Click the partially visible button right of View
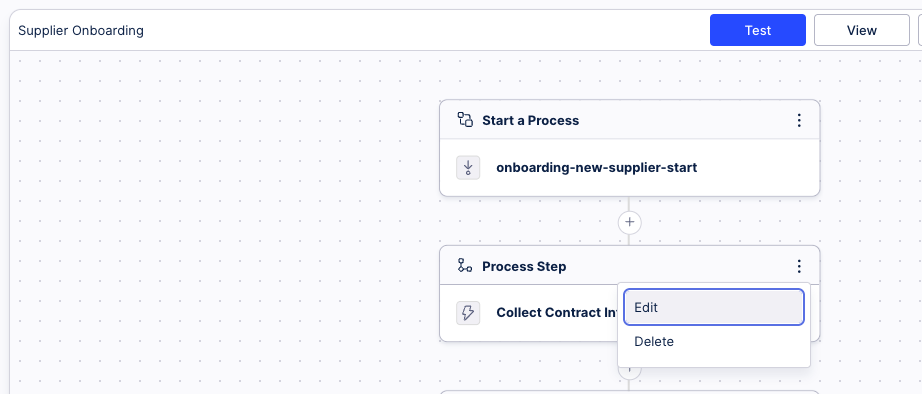The image size is (922, 394). 920,31
